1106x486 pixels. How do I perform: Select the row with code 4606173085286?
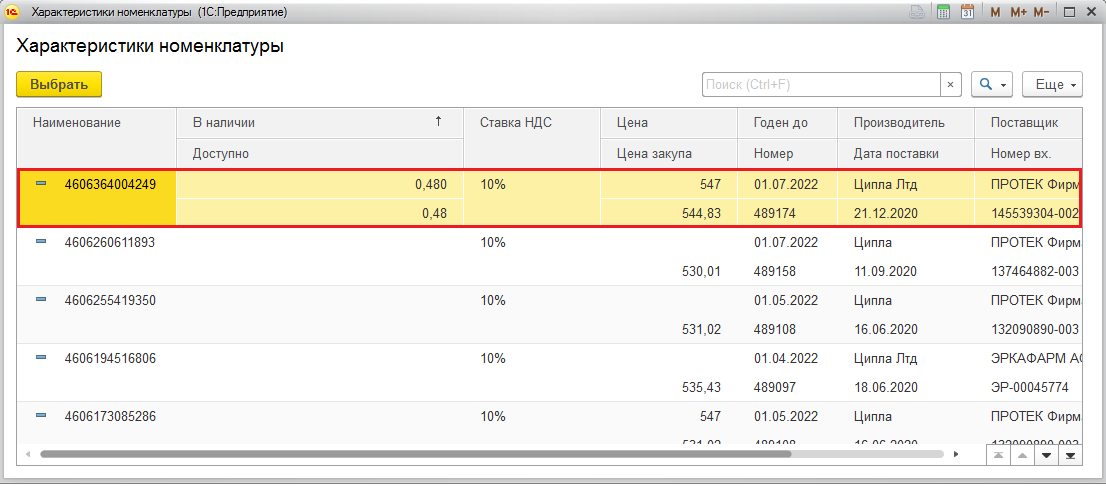coord(110,416)
